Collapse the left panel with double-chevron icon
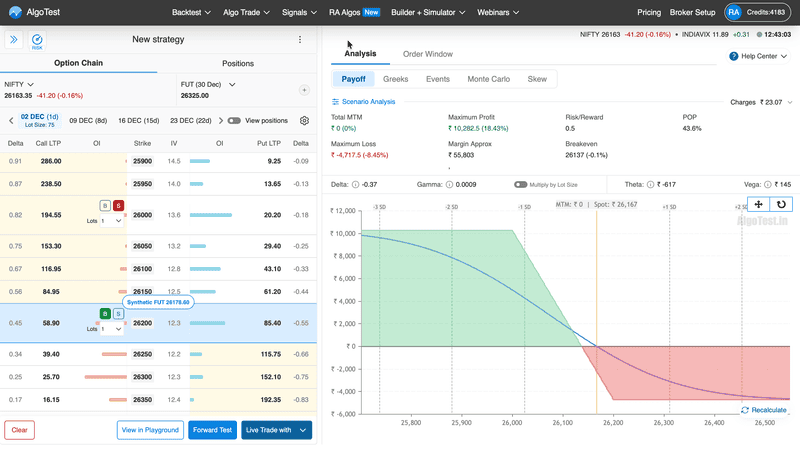800x449 pixels. (14, 40)
